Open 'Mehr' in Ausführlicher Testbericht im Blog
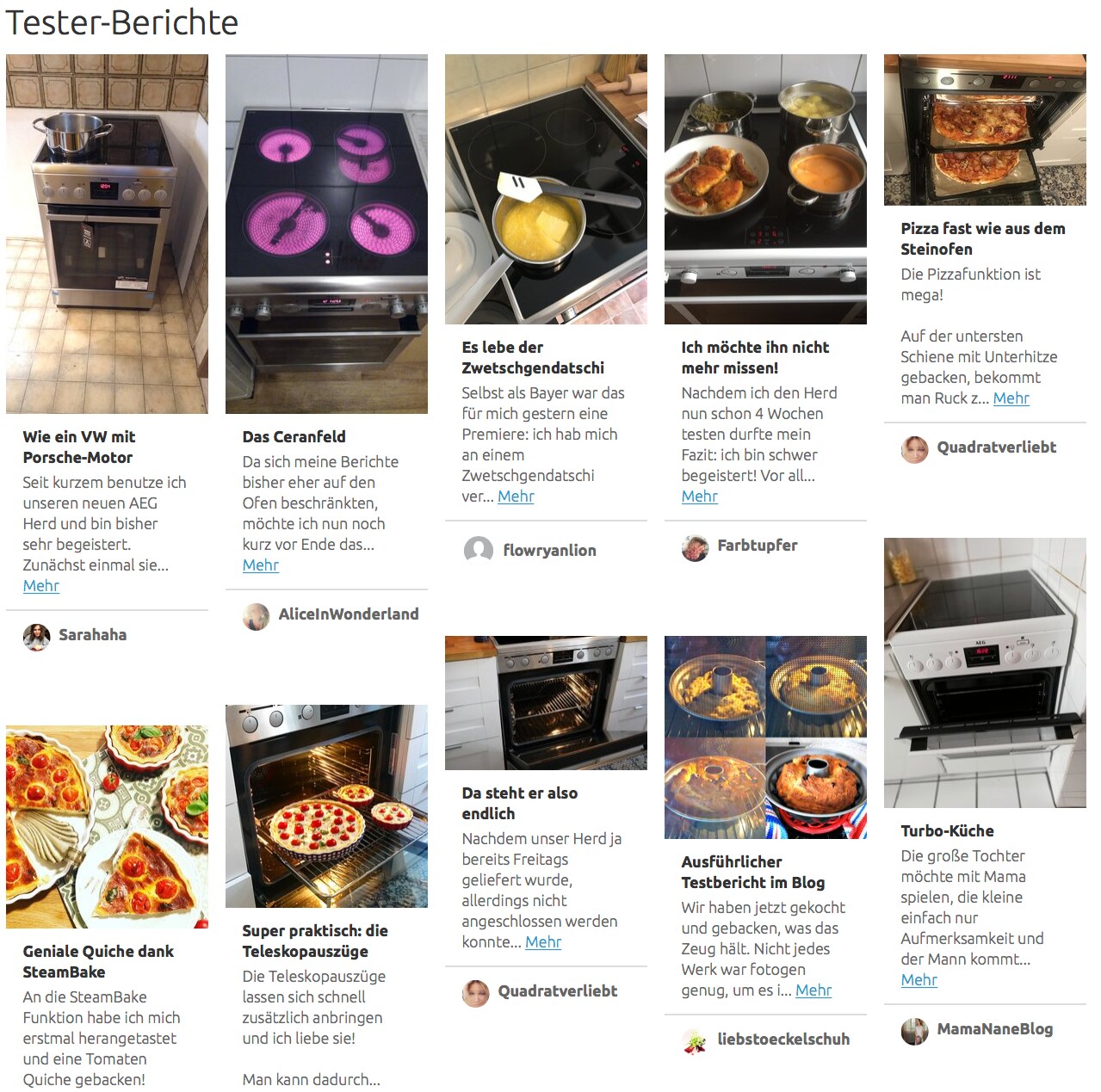Screen dimensions: 1101x1092 [x=813, y=990]
